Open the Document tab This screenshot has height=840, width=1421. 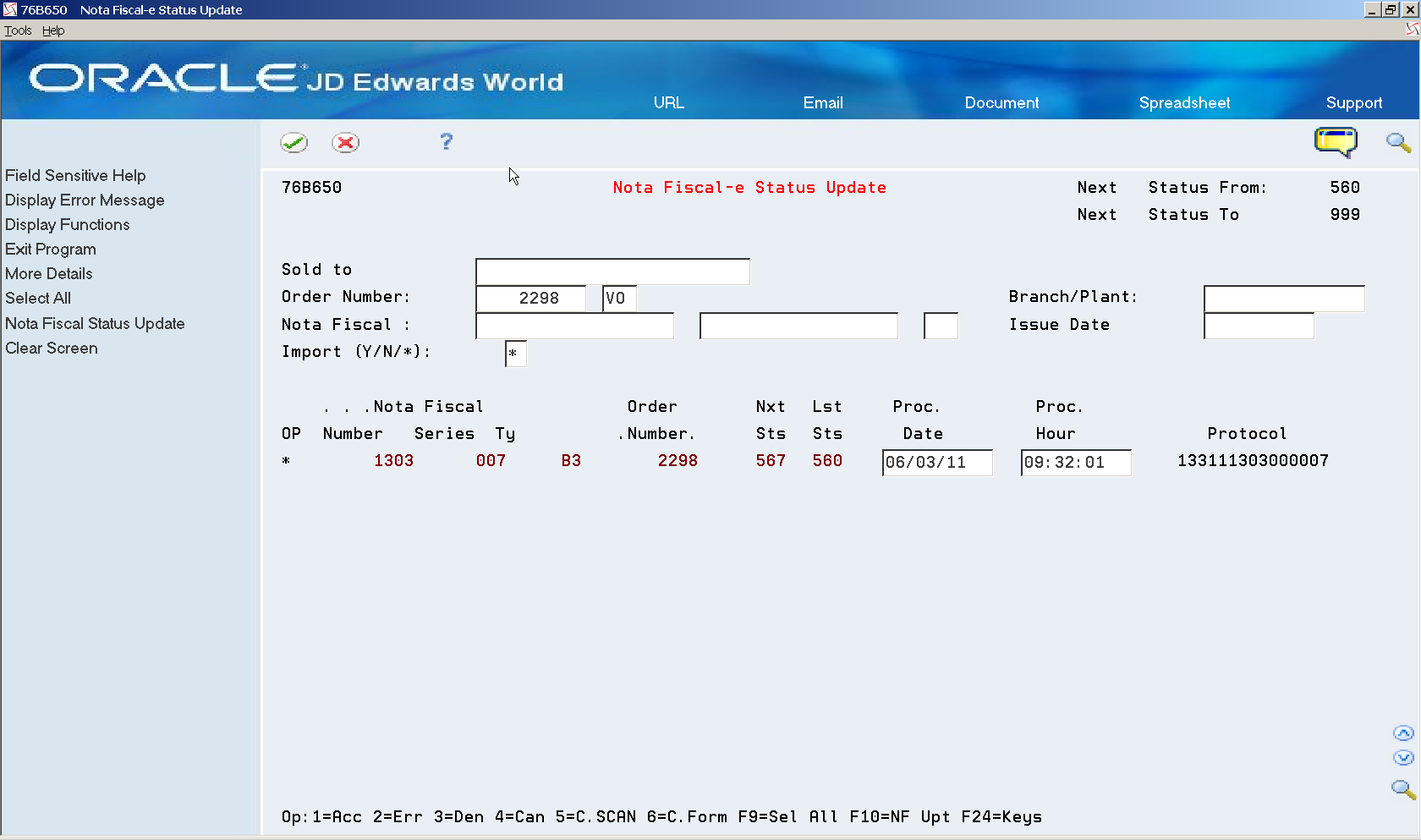click(1001, 102)
